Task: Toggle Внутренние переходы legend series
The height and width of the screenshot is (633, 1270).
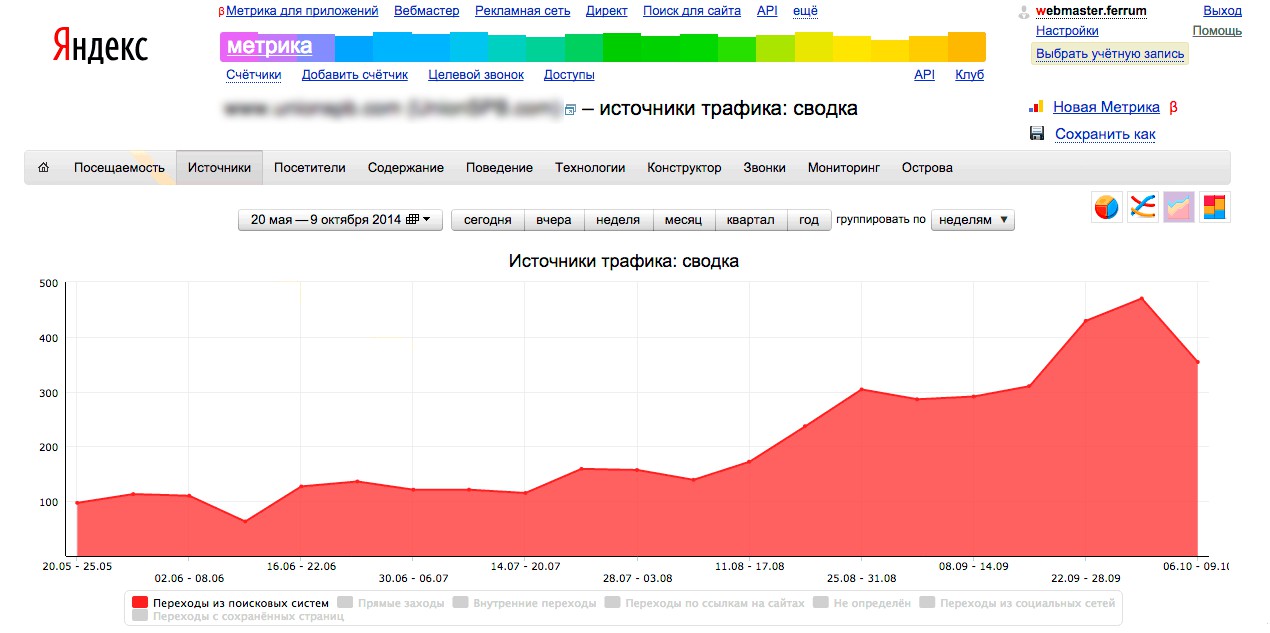Action: point(525,603)
